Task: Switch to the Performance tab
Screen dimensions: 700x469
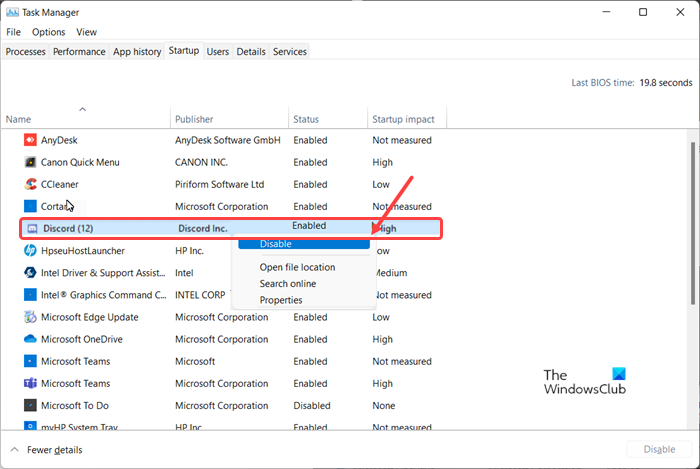Action: pyautogui.click(x=79, y=51)
